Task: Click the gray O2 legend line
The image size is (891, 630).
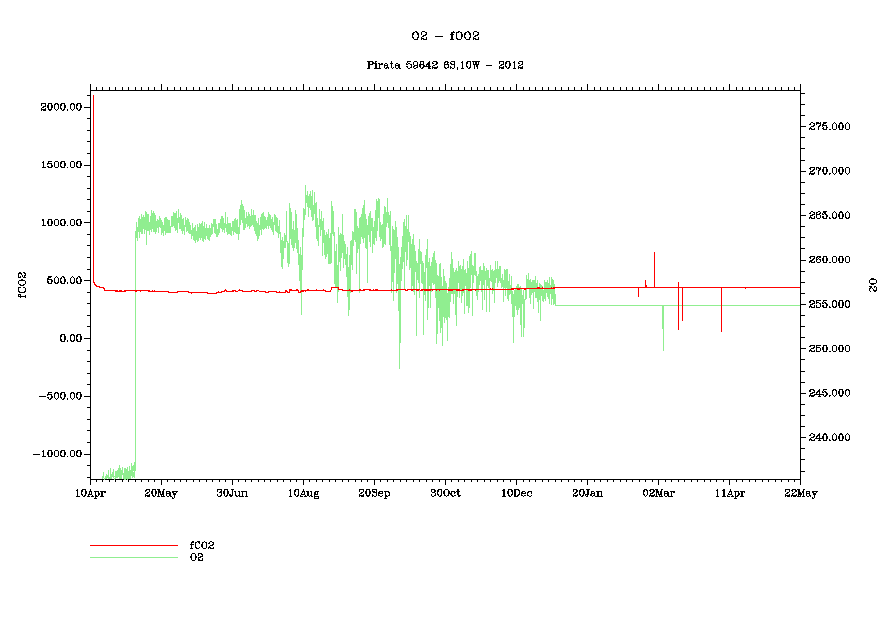Action: click(x=133, y=557)
